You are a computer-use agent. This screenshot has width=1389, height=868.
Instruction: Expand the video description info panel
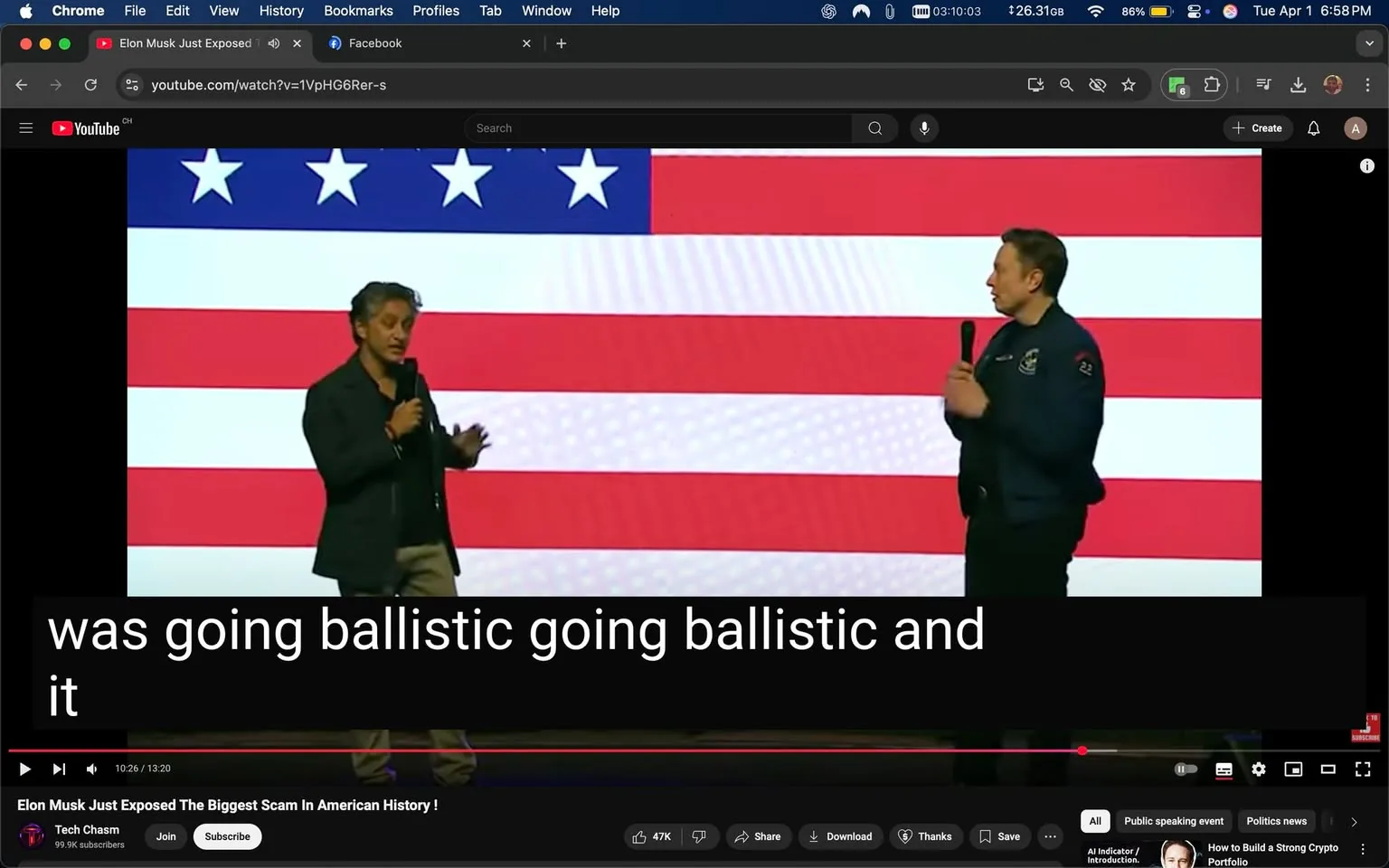click(1366, 165)
